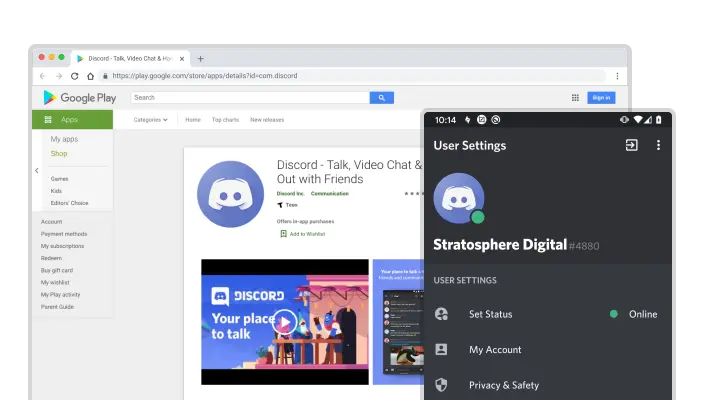Open Payment methods link

point(64,234)
